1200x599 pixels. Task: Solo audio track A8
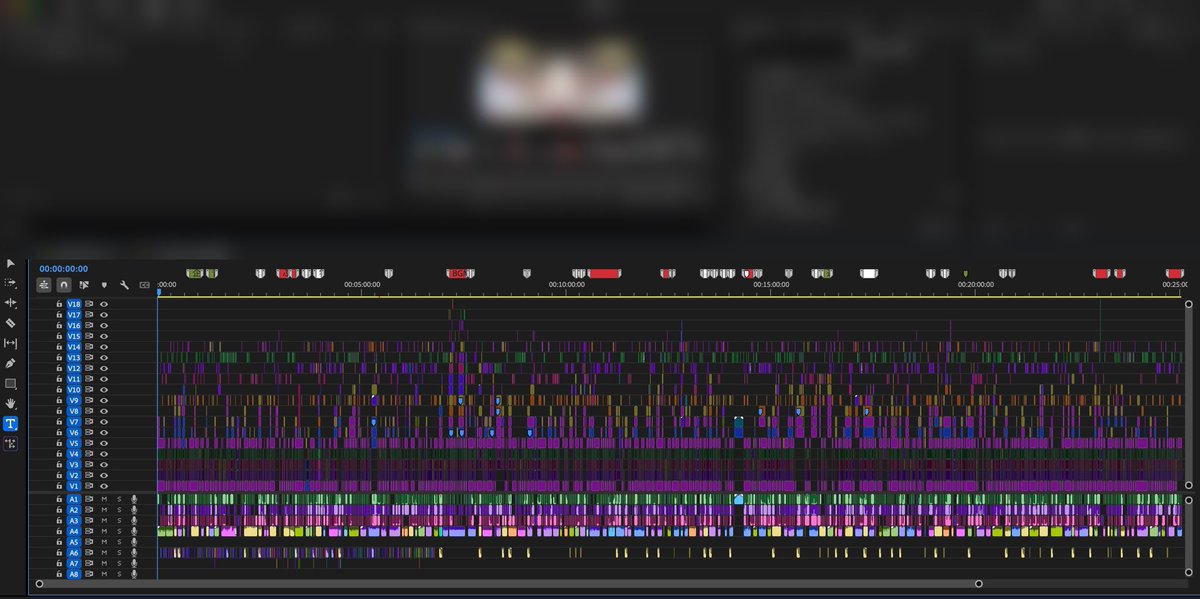(118, 575)
